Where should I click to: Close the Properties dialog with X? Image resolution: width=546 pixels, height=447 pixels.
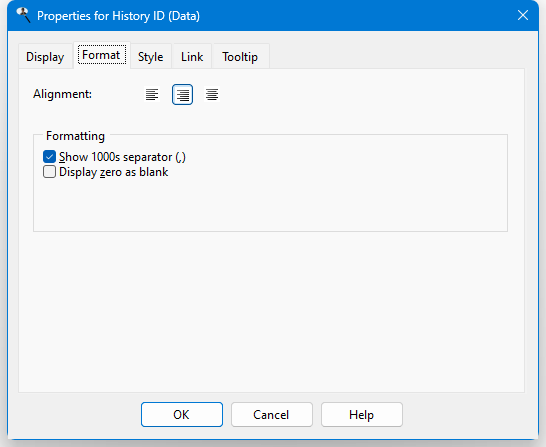click(x=523, y=15)
